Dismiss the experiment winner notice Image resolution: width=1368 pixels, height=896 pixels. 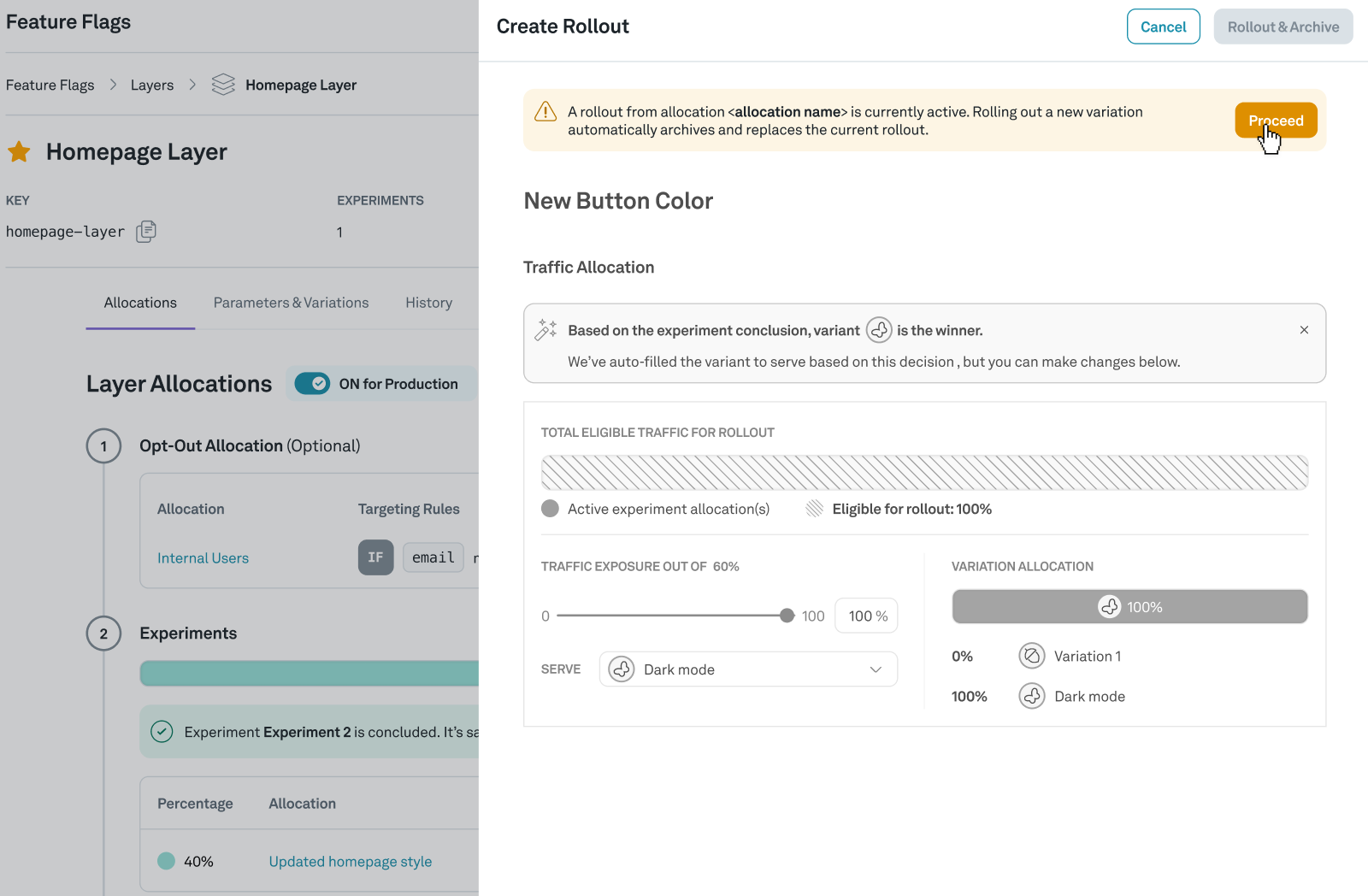coord(1304,330)
